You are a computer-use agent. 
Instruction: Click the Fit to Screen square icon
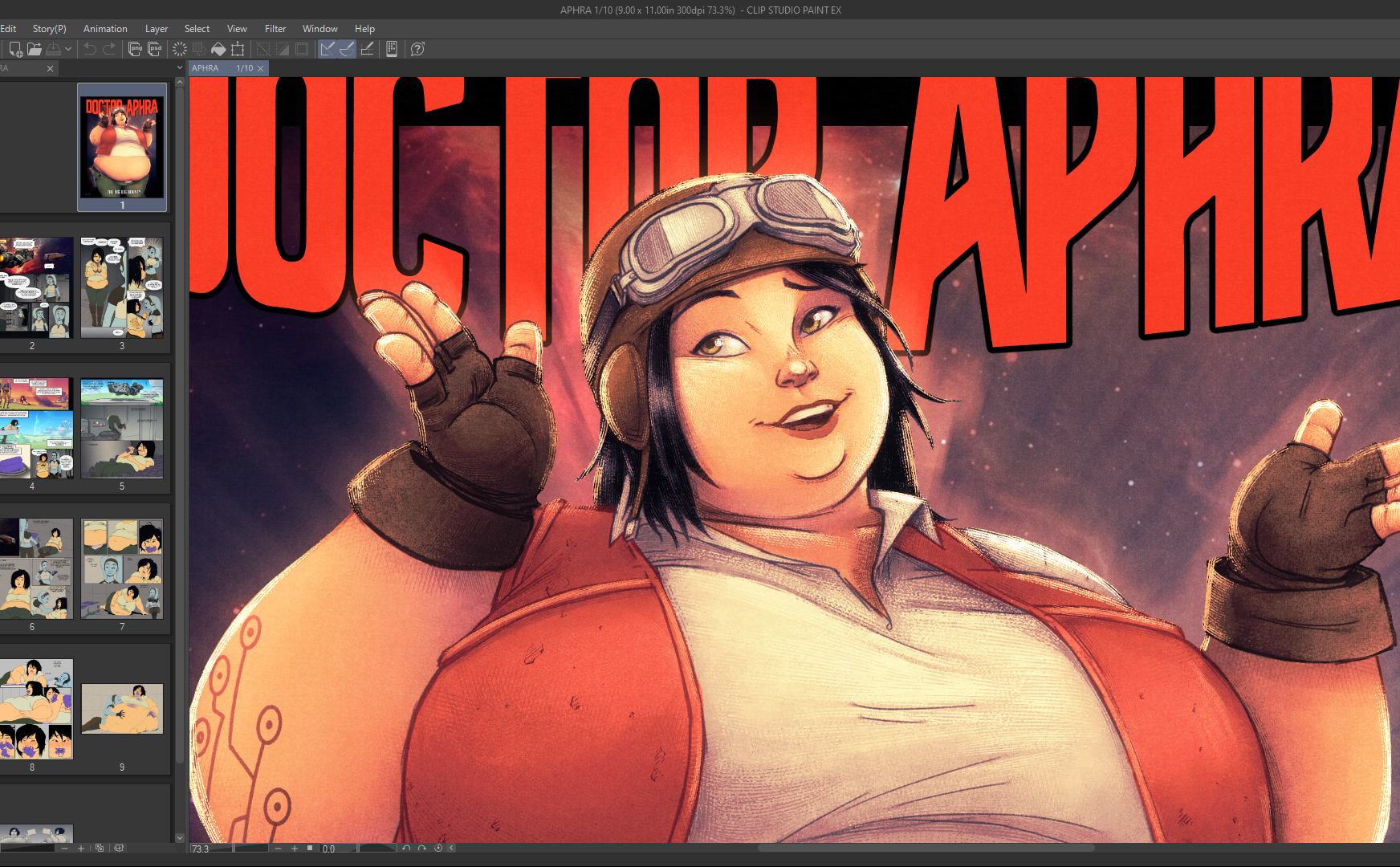pos(310,848)
